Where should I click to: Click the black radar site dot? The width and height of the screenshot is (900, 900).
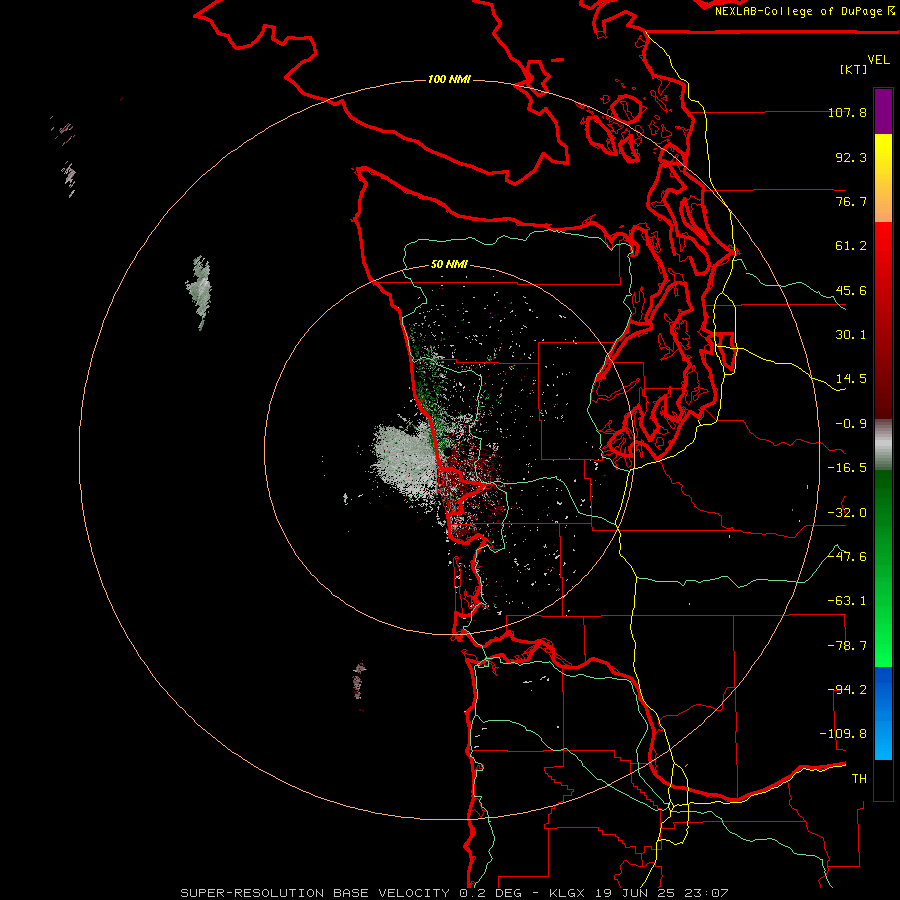(447, 452)
